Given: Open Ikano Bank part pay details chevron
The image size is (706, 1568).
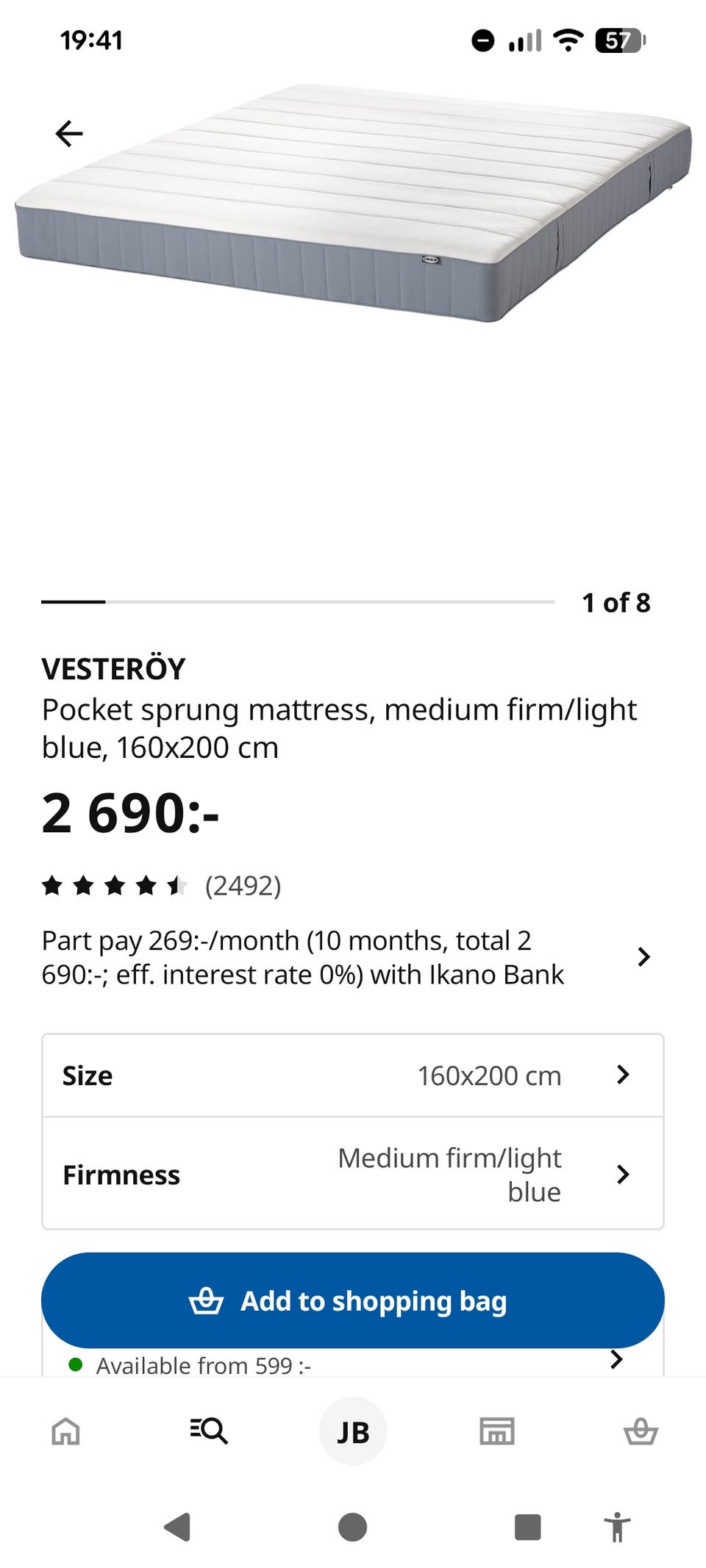Looking at the screenshot, I should (643, 957).
